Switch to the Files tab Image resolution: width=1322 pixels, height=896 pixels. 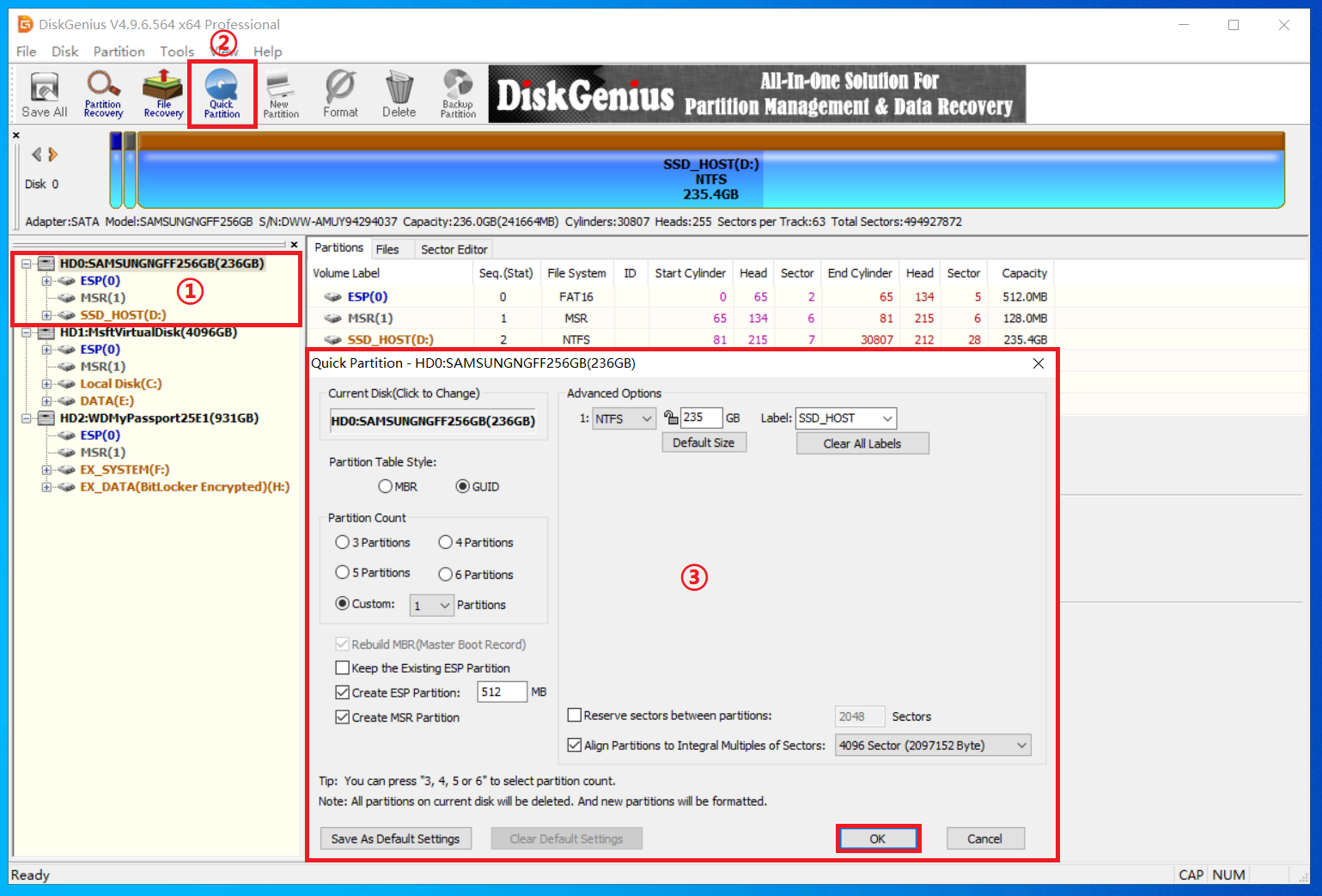(387, 249)
